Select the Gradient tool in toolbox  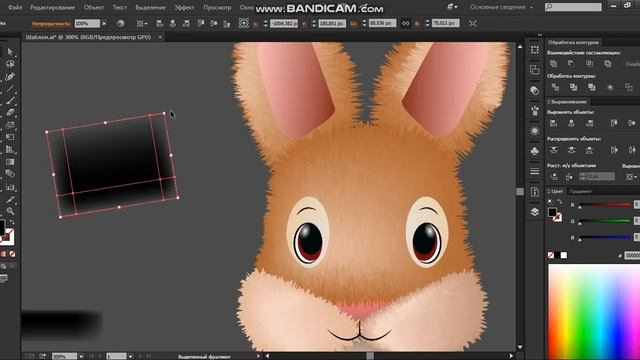pyautogui.click(x=10, y=162)
